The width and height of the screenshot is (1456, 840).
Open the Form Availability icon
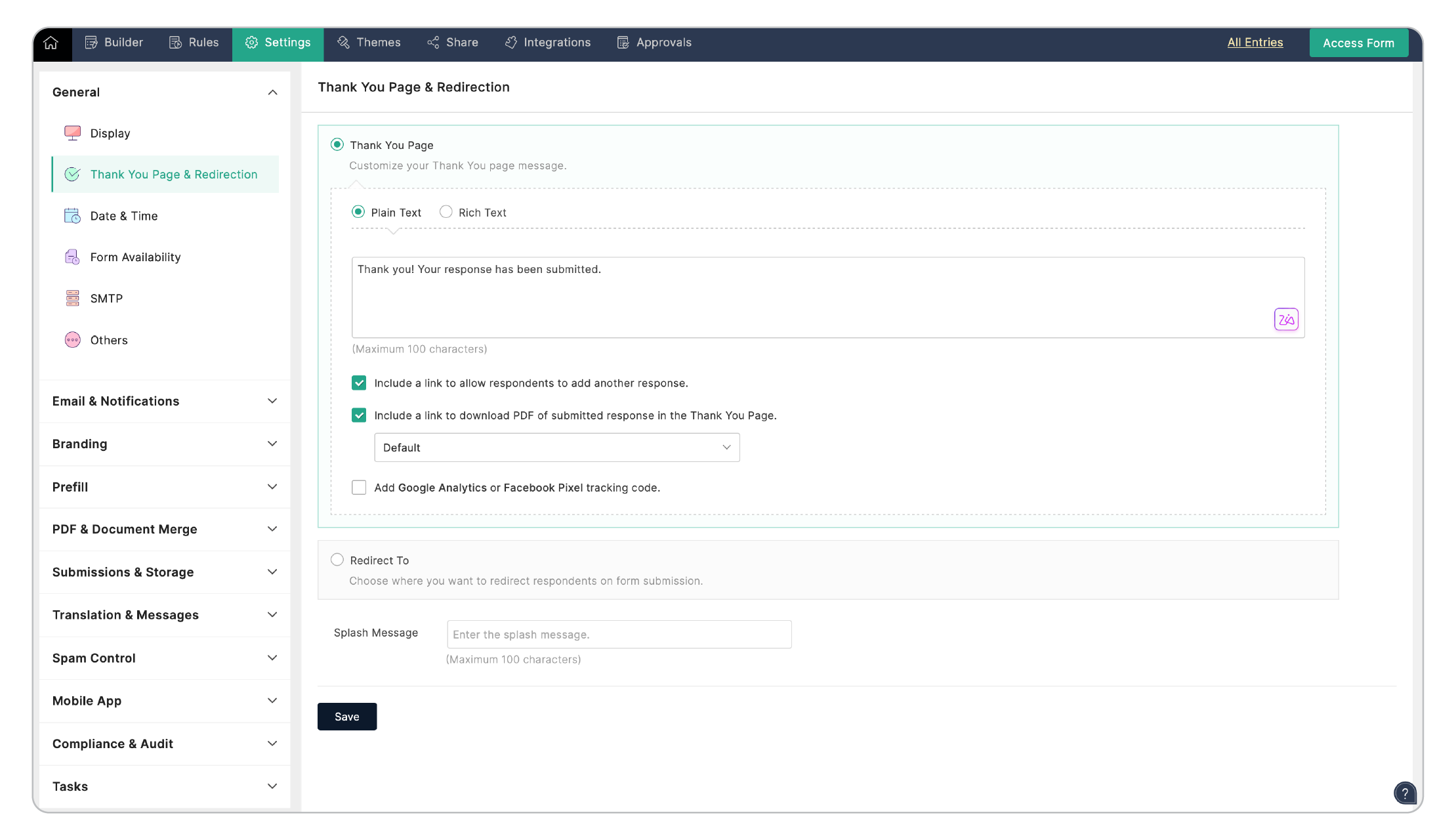click(x=72, y=257)
